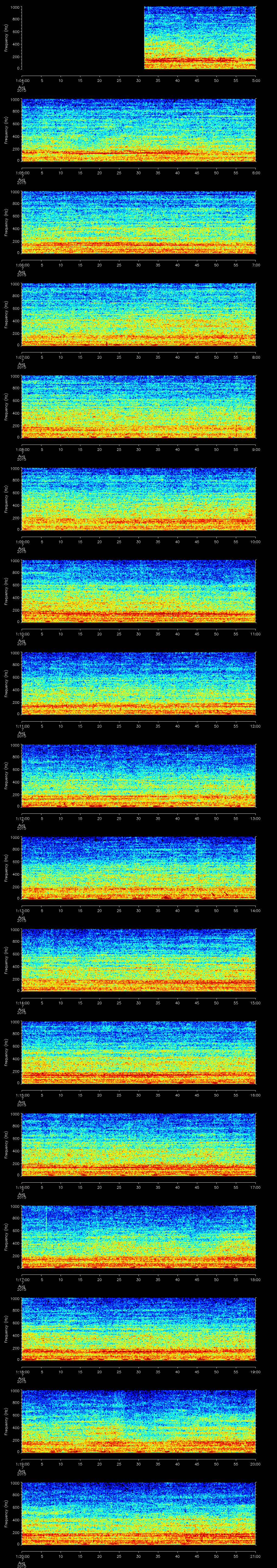The height and width of the screenshot is (1568, 277).
Task: Click the '1:18:00' time axis label
Action: (x=22, y=1372)
